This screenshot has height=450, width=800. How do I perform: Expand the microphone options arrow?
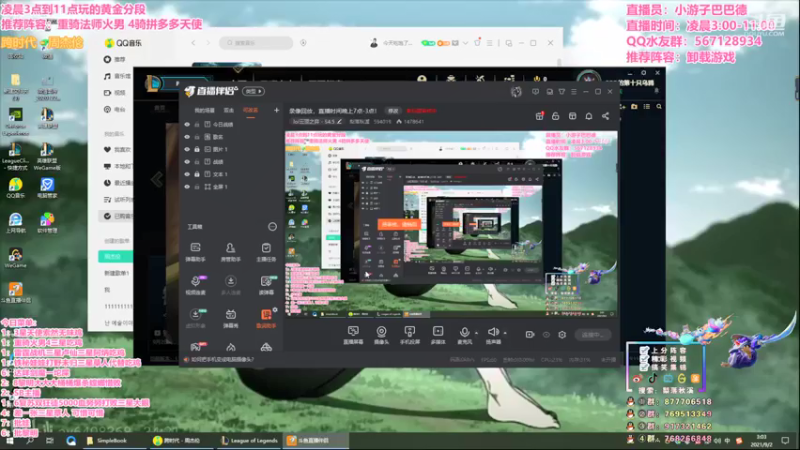pyautogui.click(x=477, y=333)
